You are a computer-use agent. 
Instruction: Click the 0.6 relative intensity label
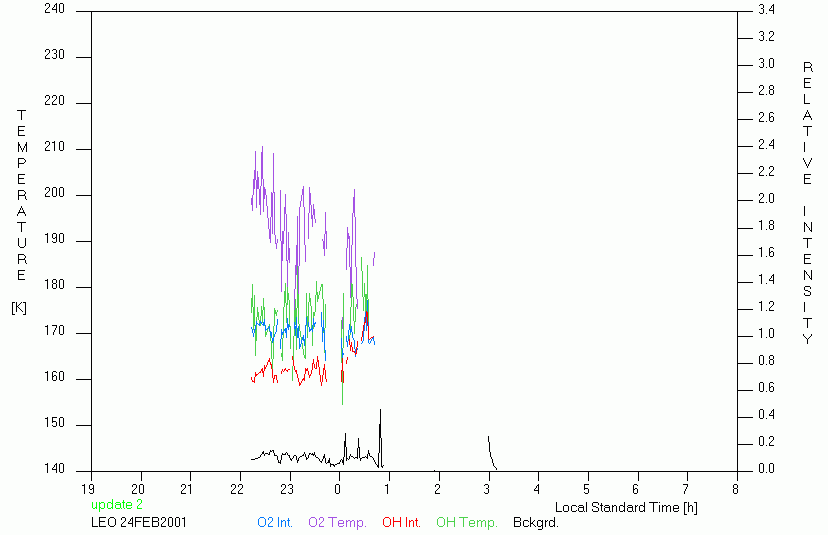[766, 388]
